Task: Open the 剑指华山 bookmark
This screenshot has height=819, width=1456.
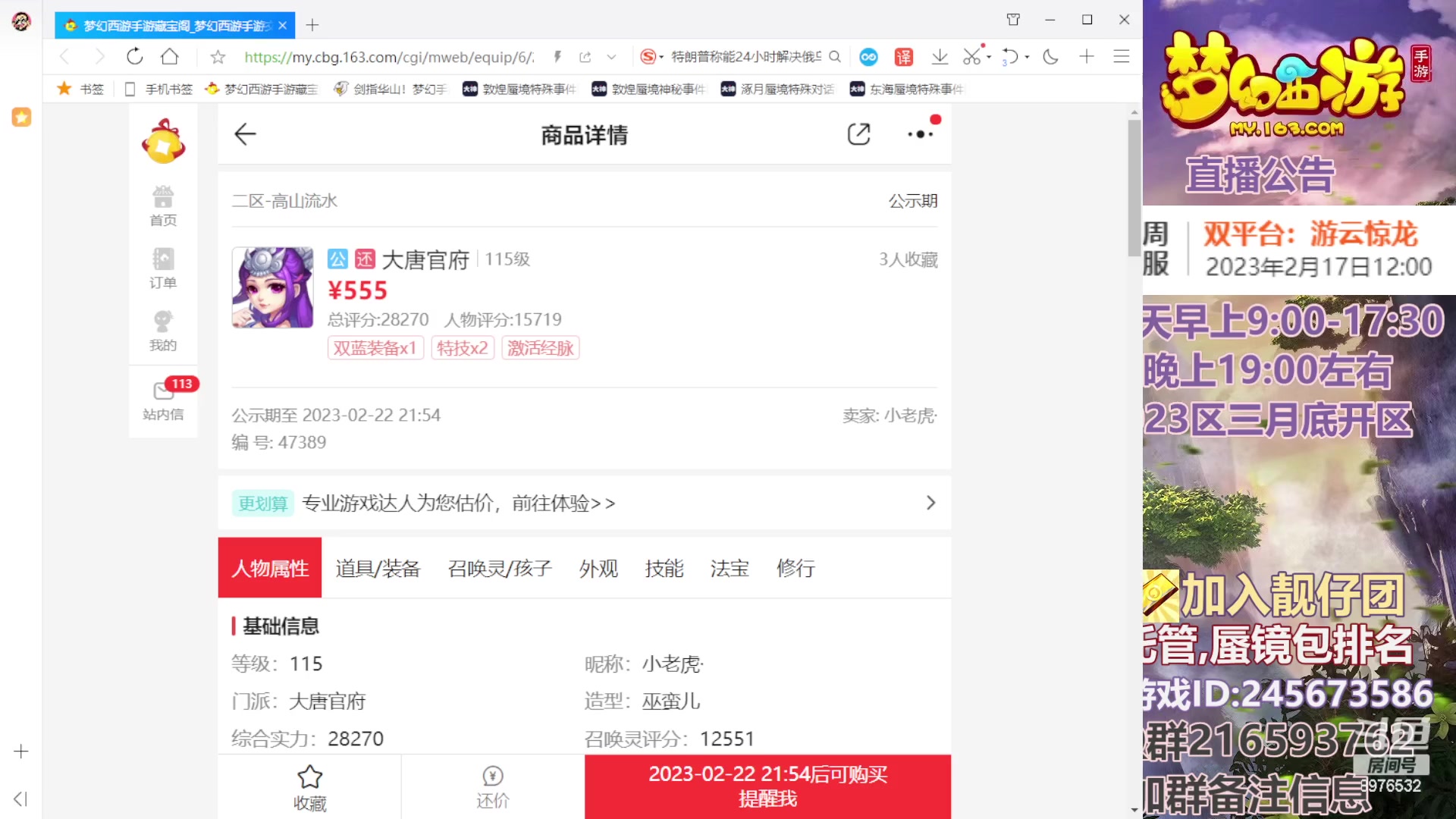Action: 391,89
